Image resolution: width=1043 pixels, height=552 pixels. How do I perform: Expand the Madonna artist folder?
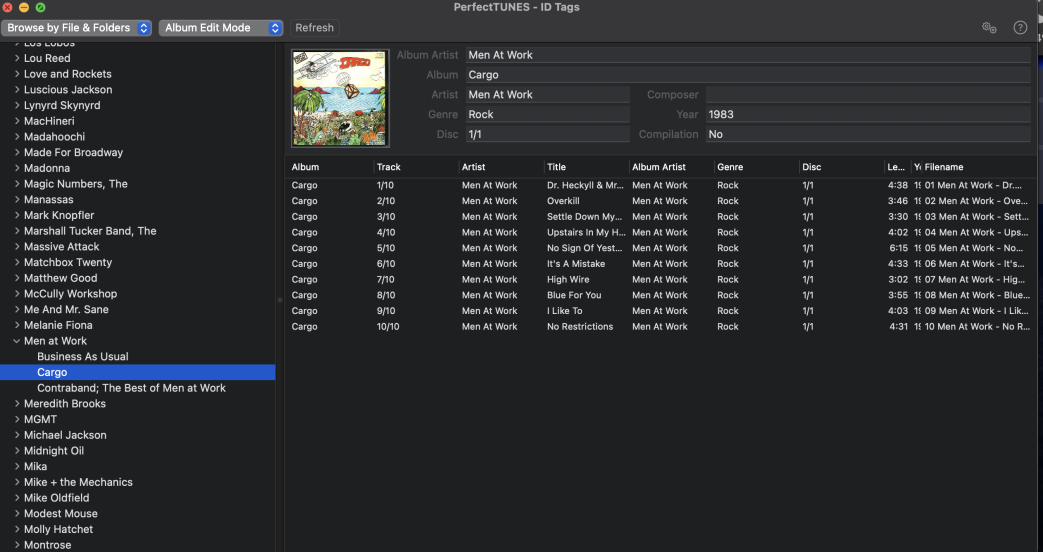17,168
